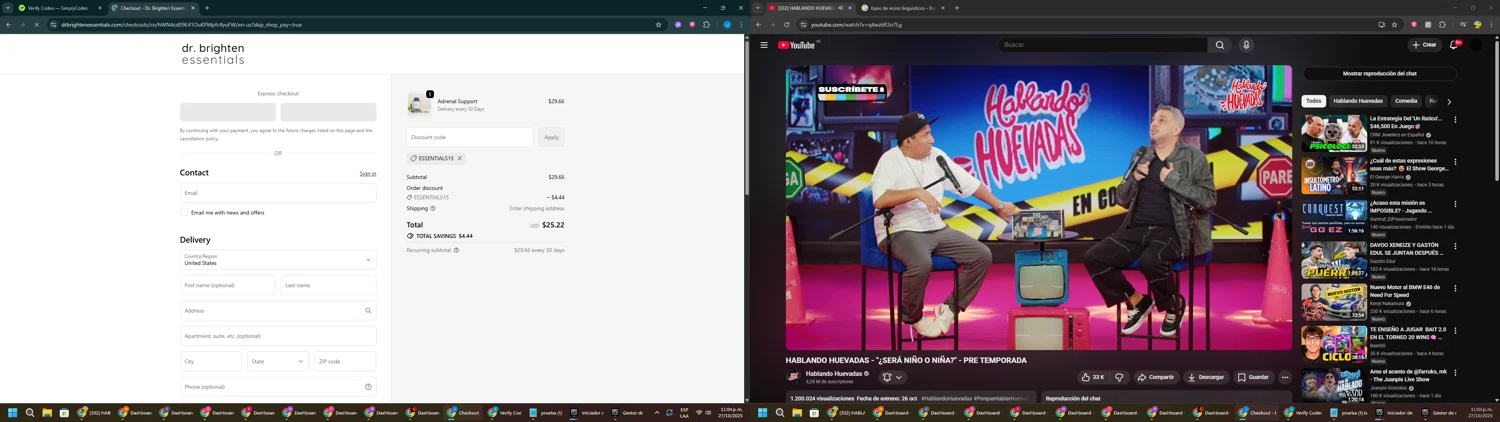Open Microsoft Store icon in right taskbar
The image size is (1500, 422).
click(x=814, y=412)
